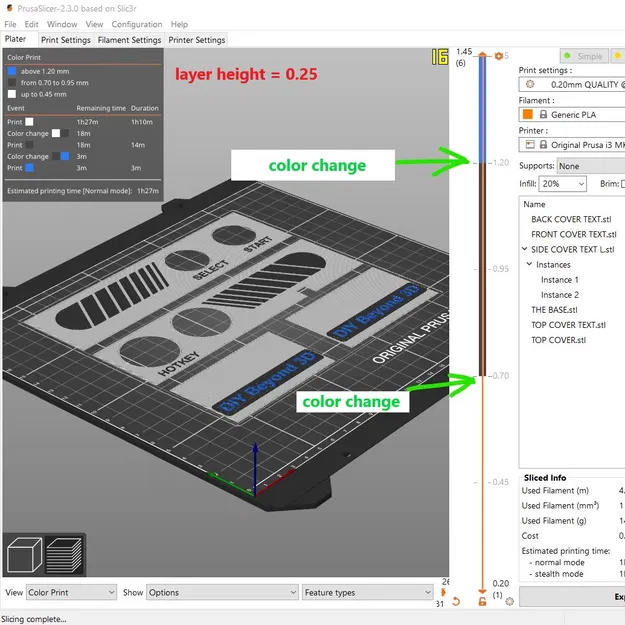Select Instance 1 in object list
The image size is (625, 625).
(560, 280)
